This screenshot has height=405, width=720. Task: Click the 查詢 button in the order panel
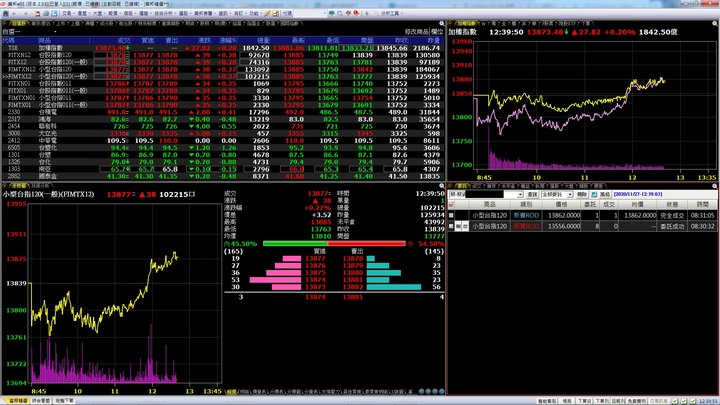click(x=533, y=194)
